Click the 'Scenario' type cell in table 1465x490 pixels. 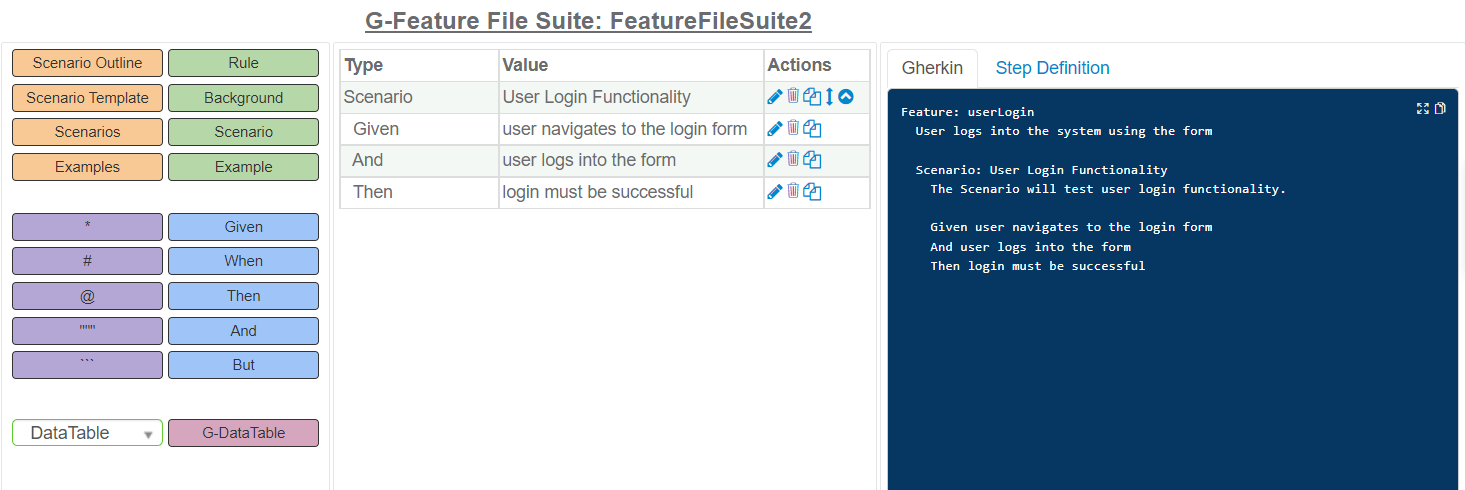coord(419,97)
